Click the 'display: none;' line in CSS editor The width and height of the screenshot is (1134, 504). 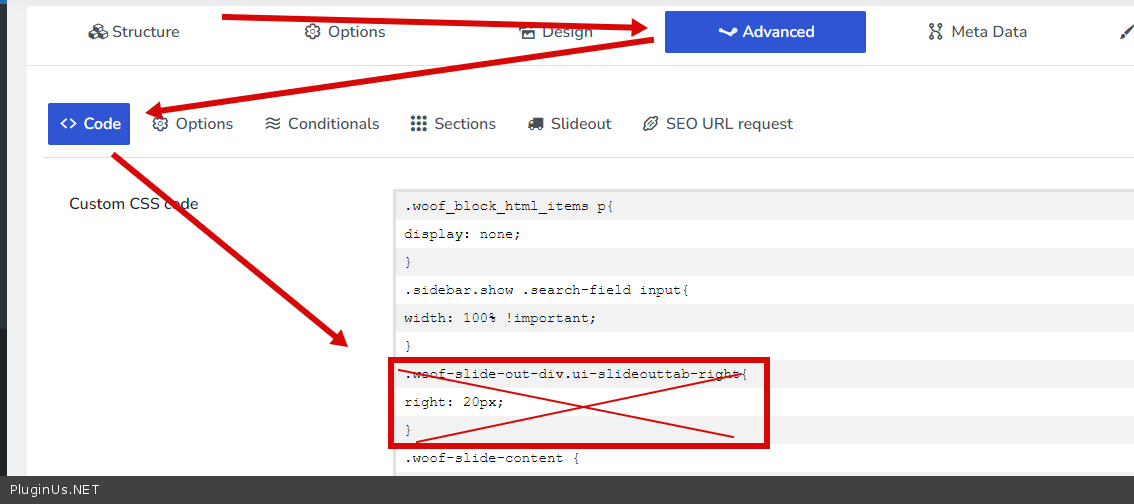click(x=462, y=234)
